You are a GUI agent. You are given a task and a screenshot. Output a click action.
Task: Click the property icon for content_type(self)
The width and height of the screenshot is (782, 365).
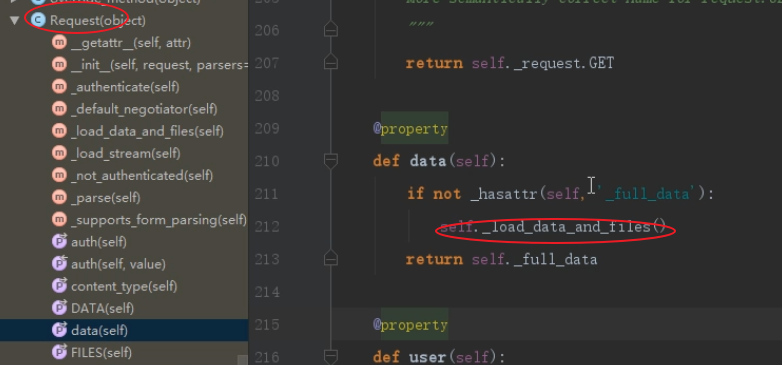pyautogui.click(x=59, y=286)
